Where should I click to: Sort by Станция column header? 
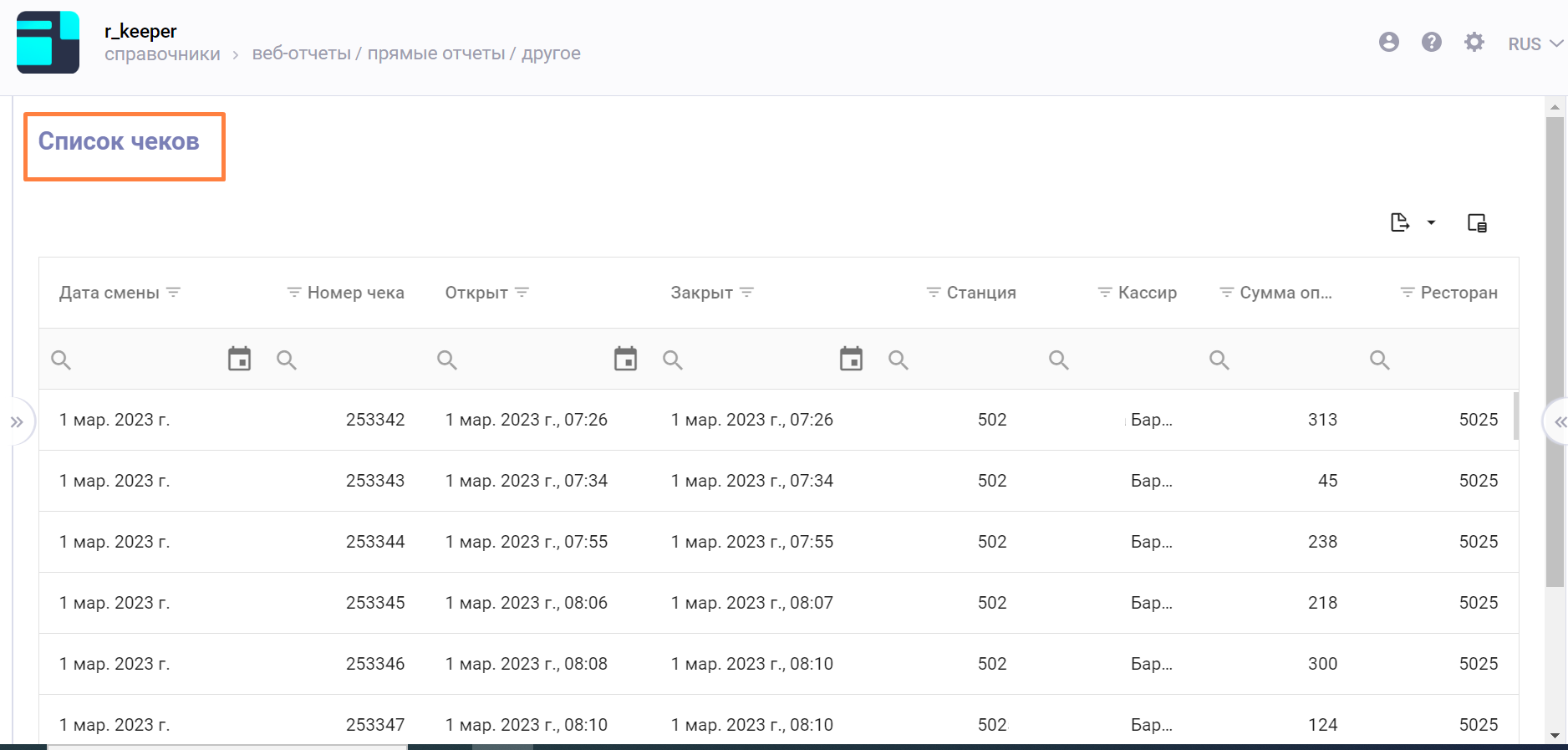tap(980, 293)
